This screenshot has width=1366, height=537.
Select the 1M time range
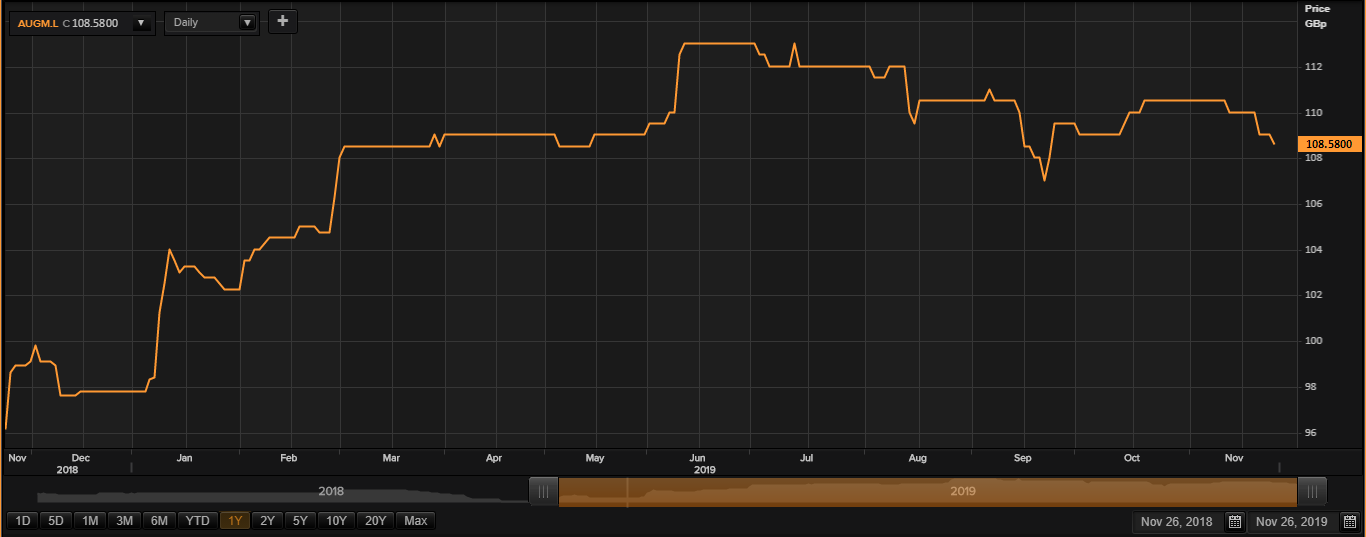pos(90,521)
